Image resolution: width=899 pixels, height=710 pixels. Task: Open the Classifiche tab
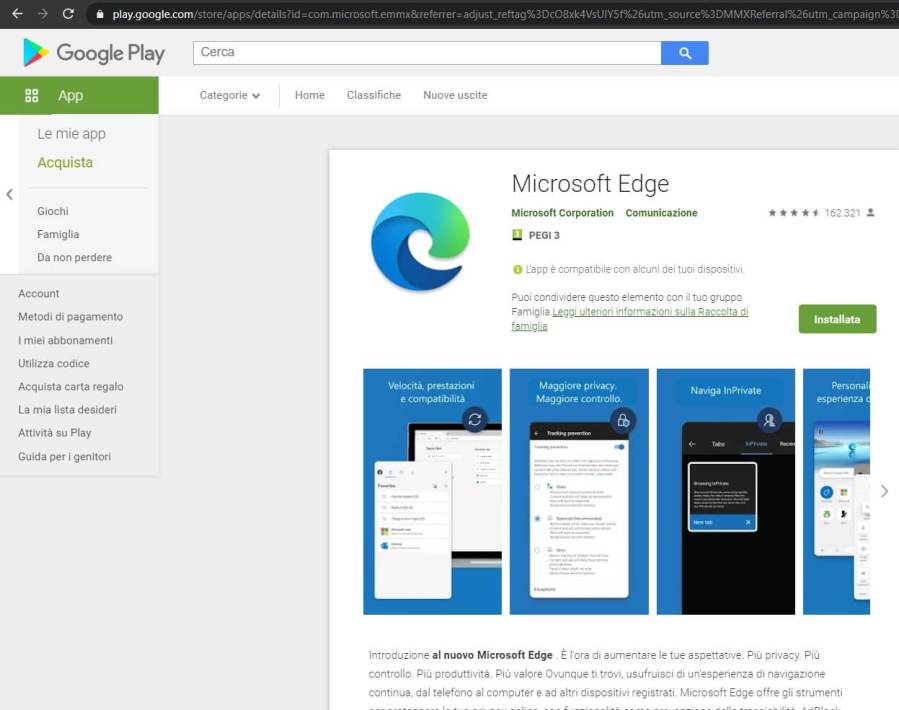tap(373, 95)
